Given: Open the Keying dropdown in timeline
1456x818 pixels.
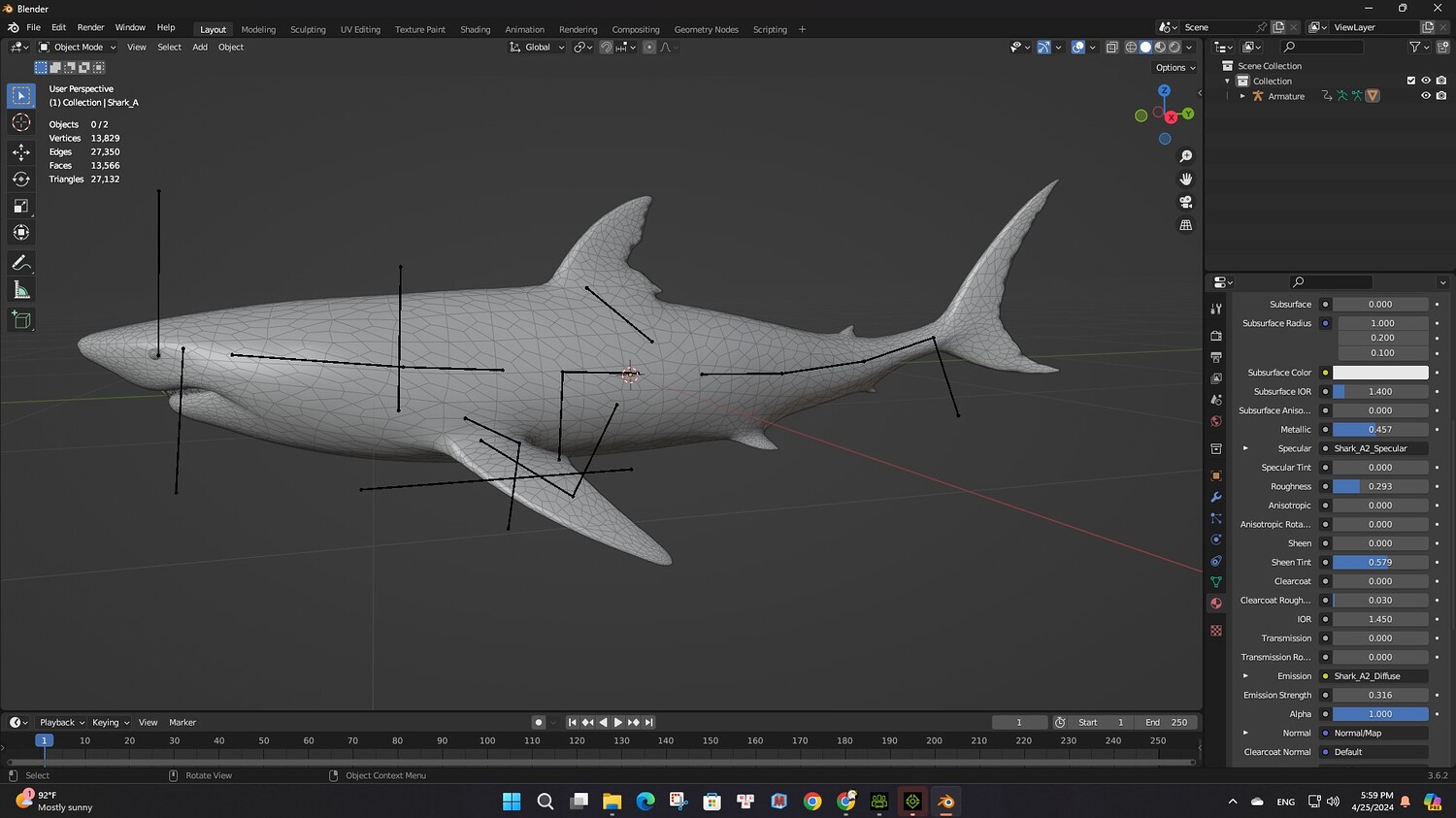Looking at the screenshot, I should pyautogui.click(x=111, y=722).
